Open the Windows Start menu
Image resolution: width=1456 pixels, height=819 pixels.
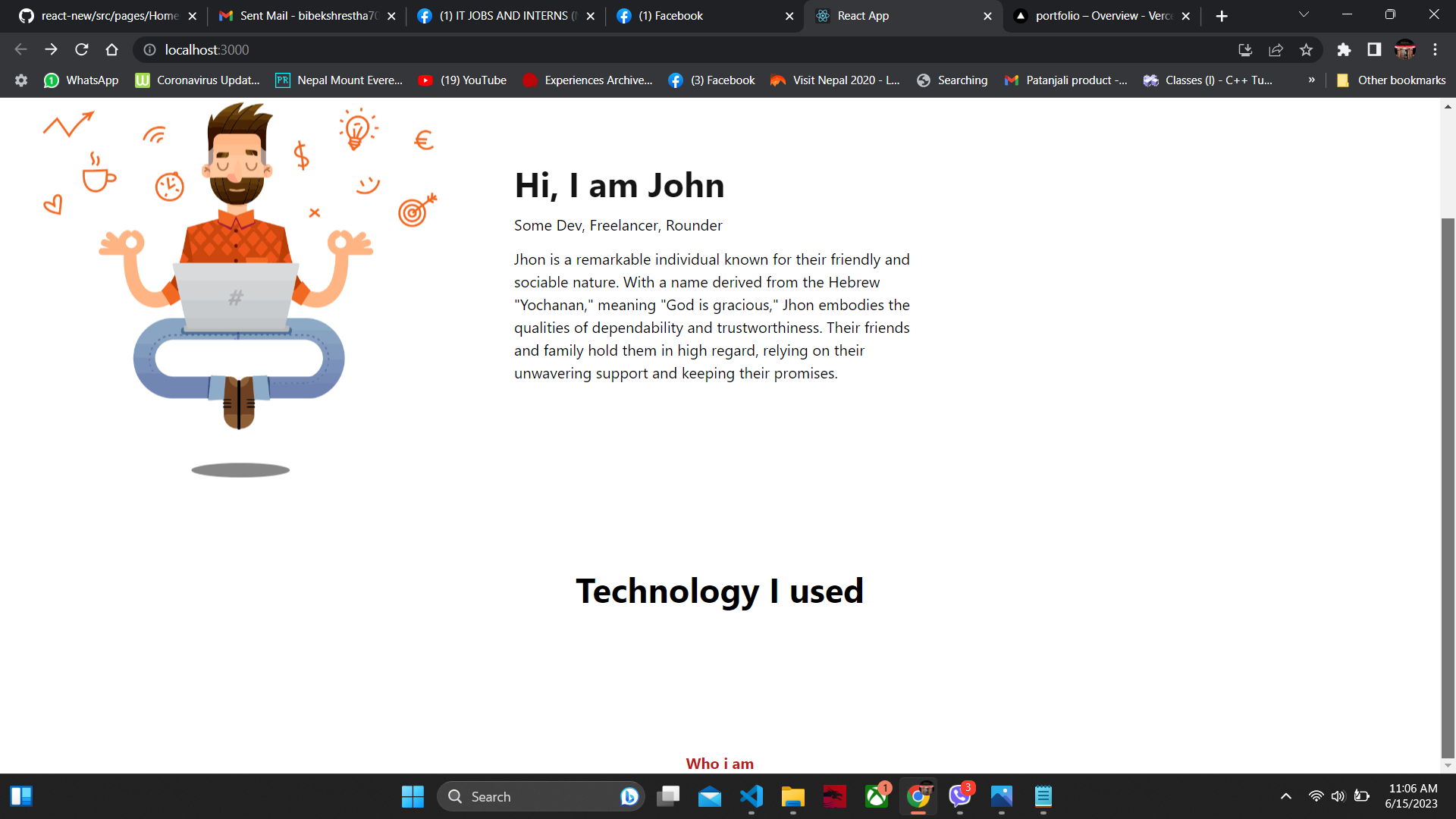click(x=413, y=796)
